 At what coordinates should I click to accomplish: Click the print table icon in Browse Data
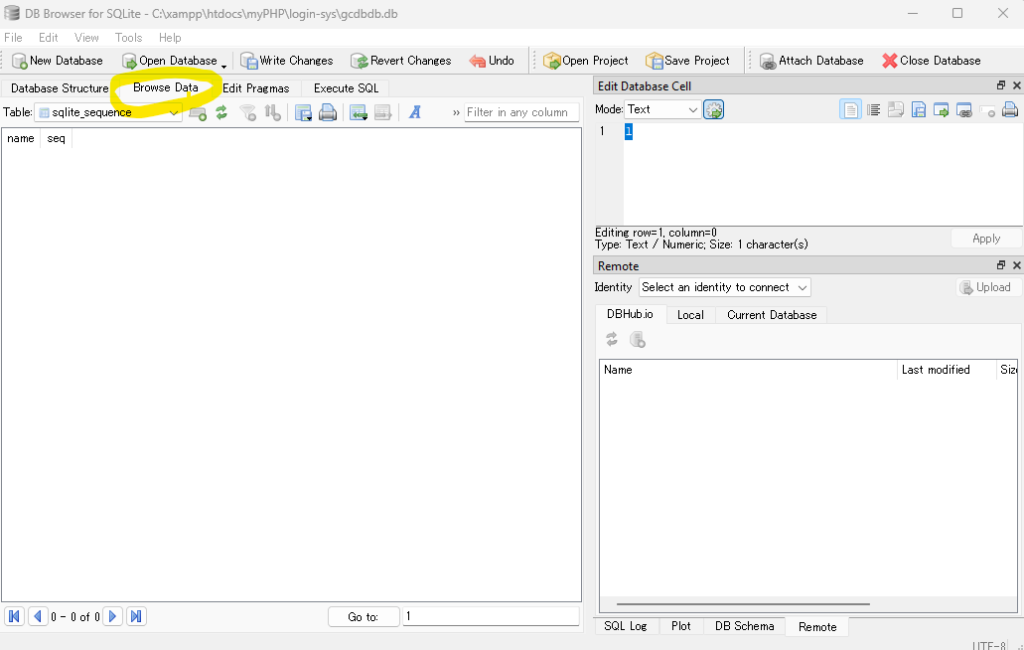327,113
